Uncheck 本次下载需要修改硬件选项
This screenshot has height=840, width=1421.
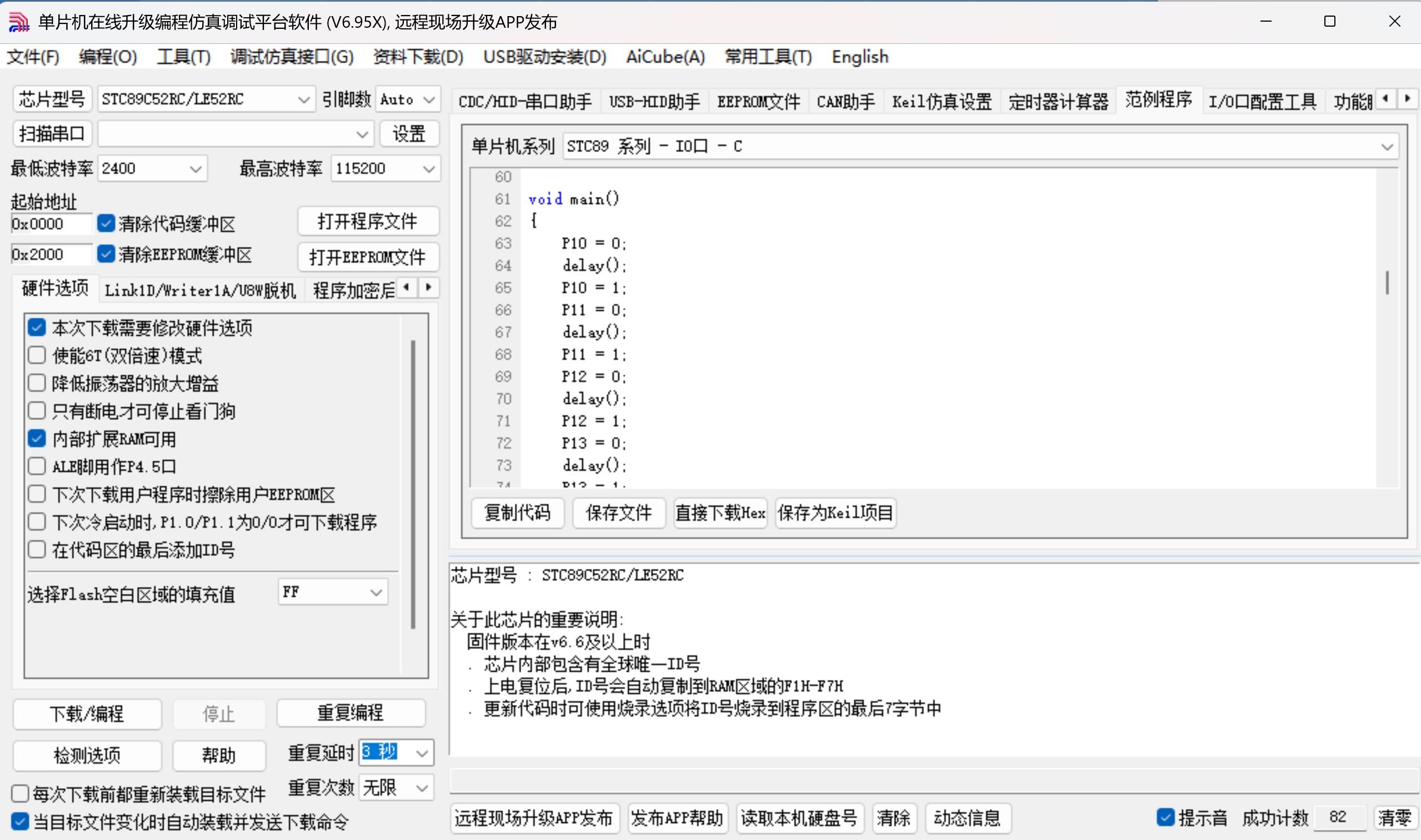tap(37, 327)
